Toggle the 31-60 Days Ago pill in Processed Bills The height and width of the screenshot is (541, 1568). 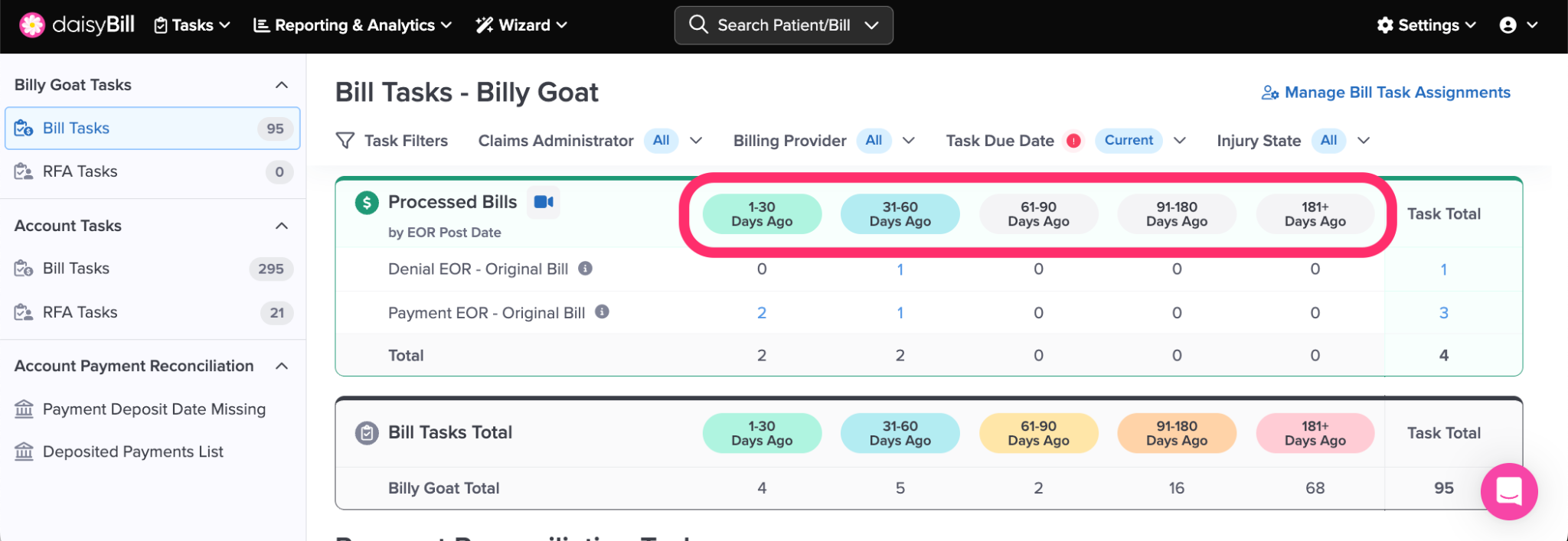900,214
